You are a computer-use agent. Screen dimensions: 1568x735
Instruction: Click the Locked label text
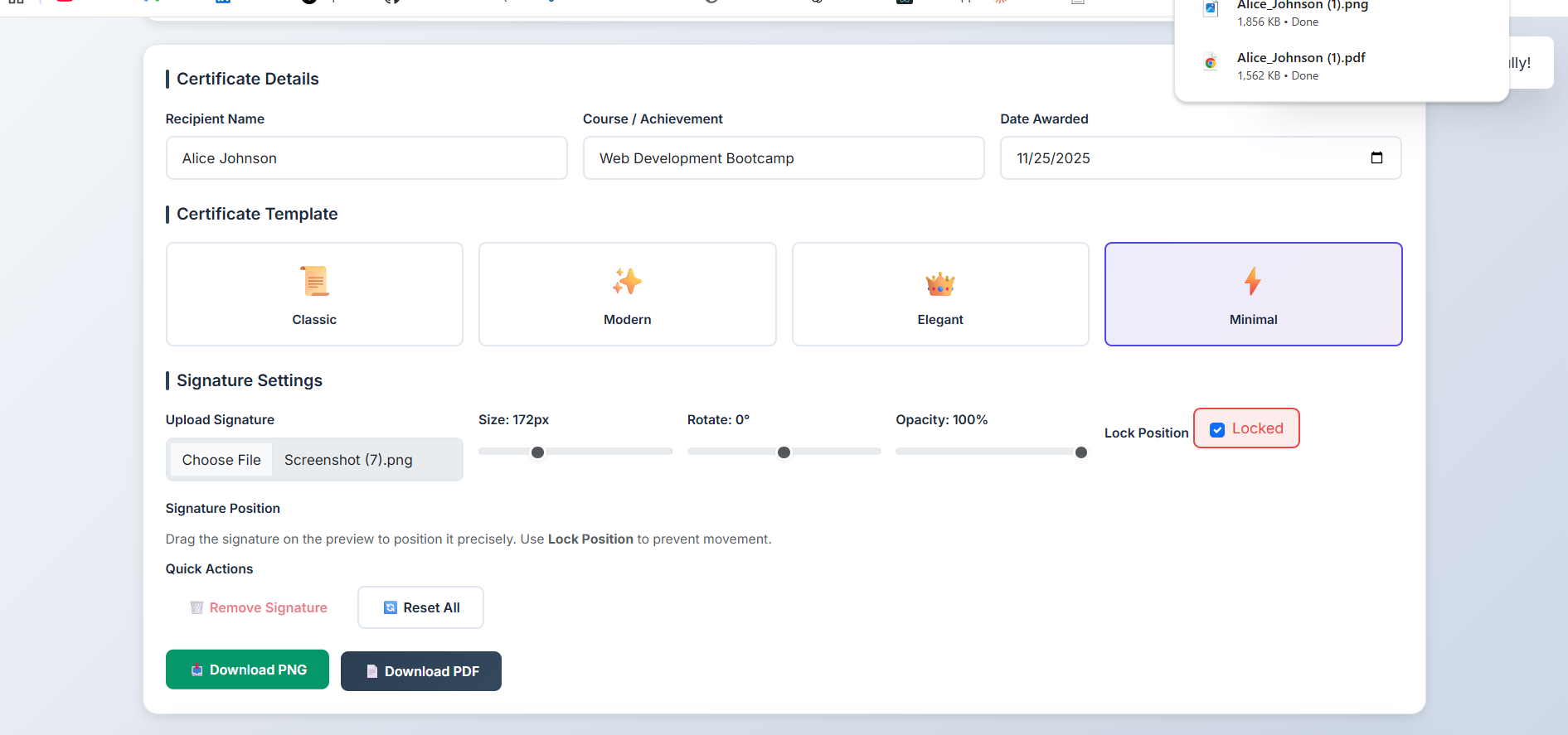1258,428
